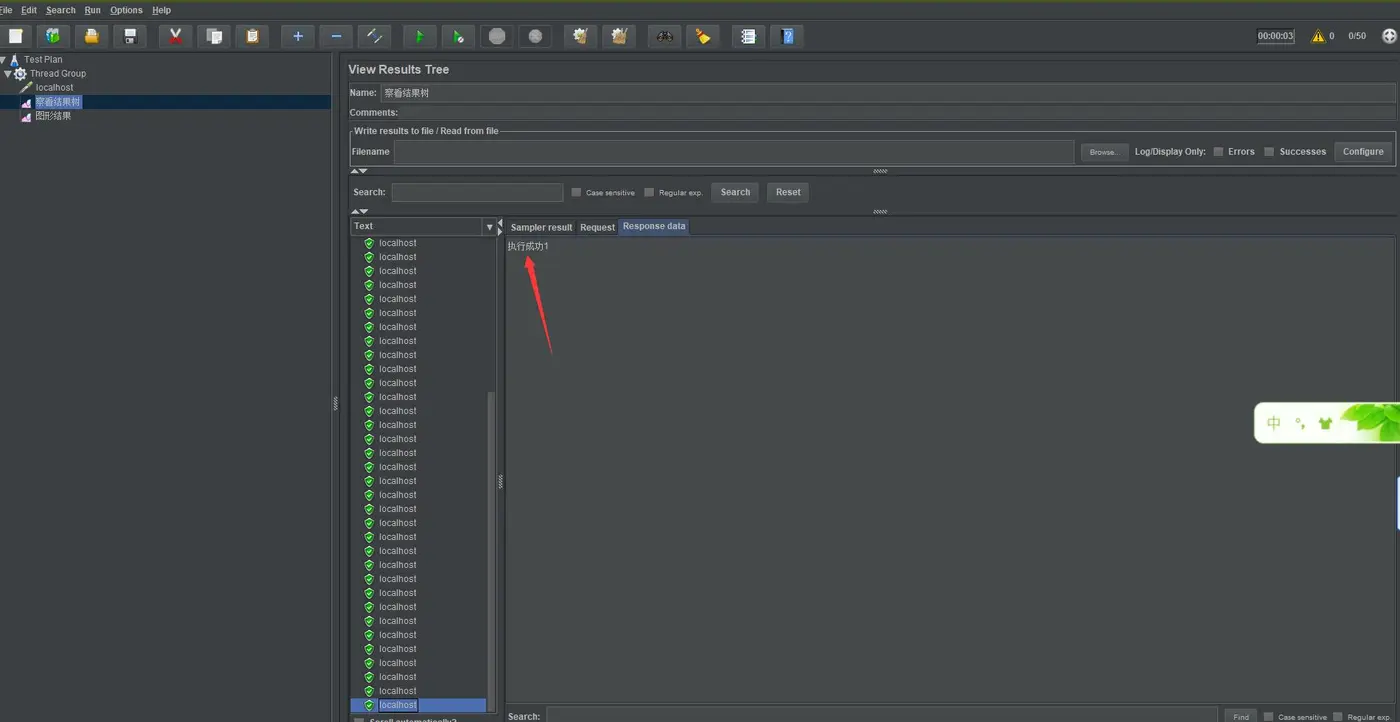The width and height of the screenshot is (1400, 722).
Task: Click the punctuation icon in IME bar
Action: coord(1300,423)
